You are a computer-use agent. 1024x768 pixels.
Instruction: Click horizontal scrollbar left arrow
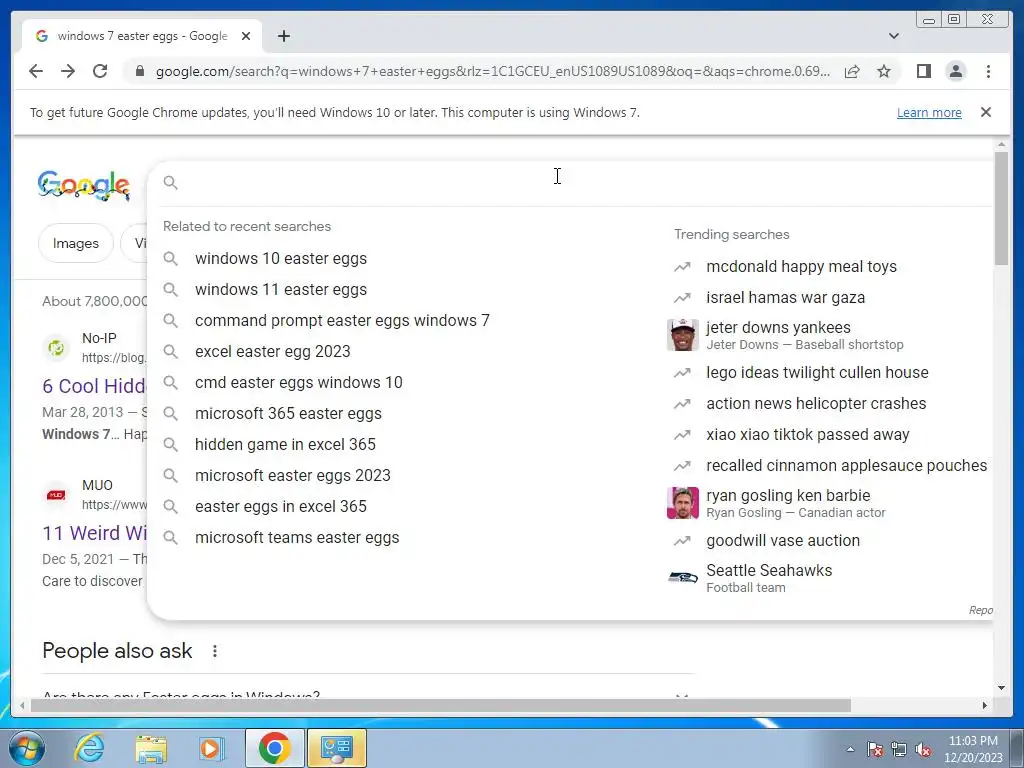tap(22, 705)
